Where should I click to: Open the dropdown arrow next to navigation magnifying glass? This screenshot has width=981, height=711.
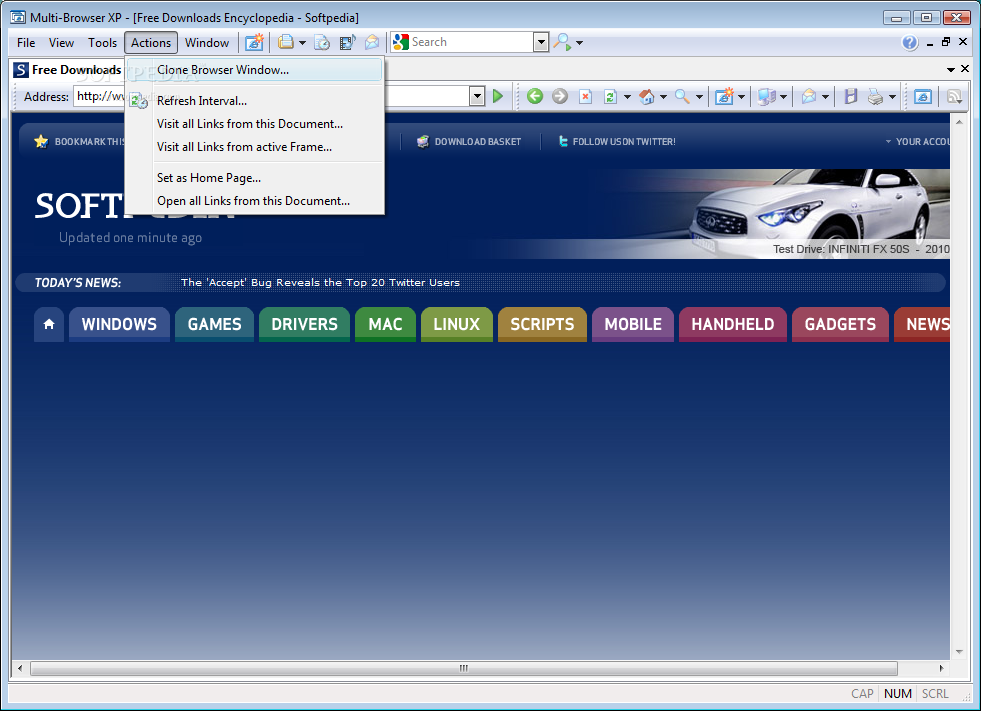[x=699, y=96]
